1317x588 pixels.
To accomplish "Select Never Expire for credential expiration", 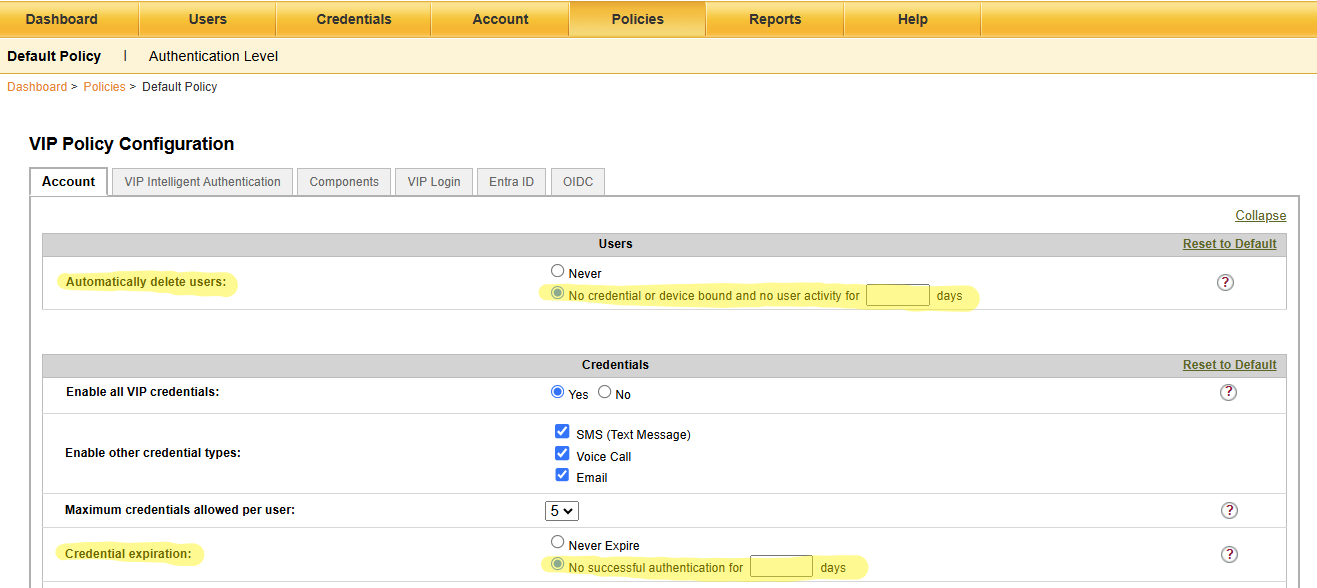I will 558,542.
